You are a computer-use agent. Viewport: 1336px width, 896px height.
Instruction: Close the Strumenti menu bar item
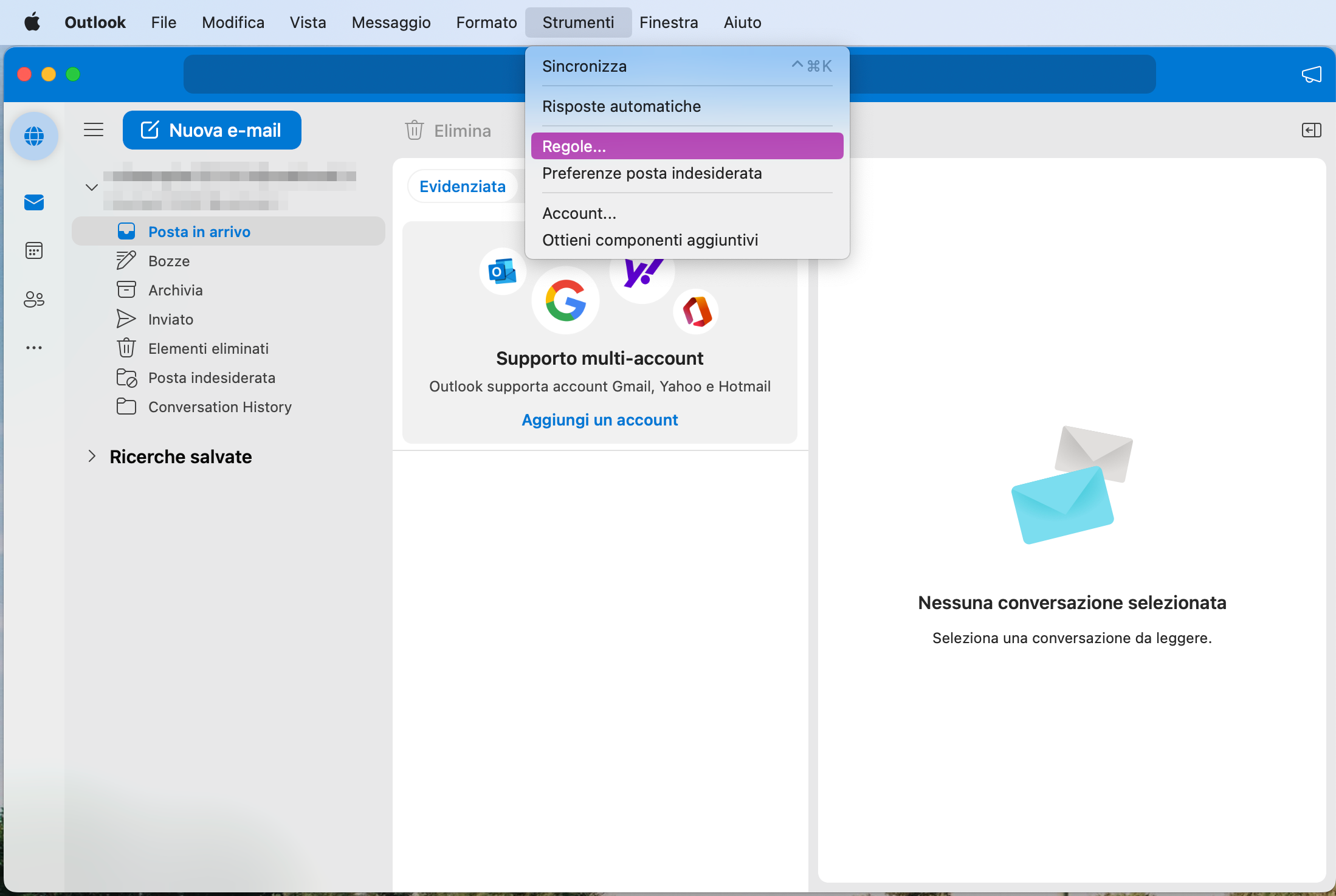point(579,22)
